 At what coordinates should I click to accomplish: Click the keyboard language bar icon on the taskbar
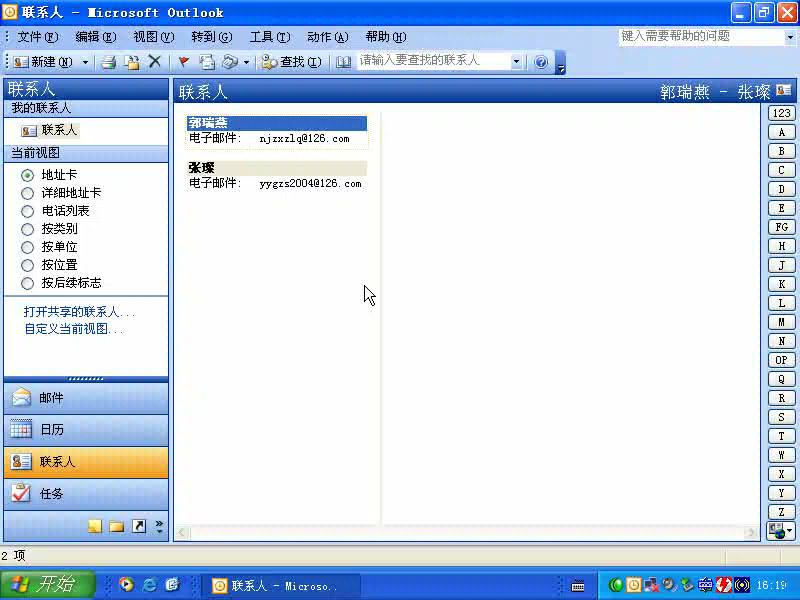click(x=578, y=585)
